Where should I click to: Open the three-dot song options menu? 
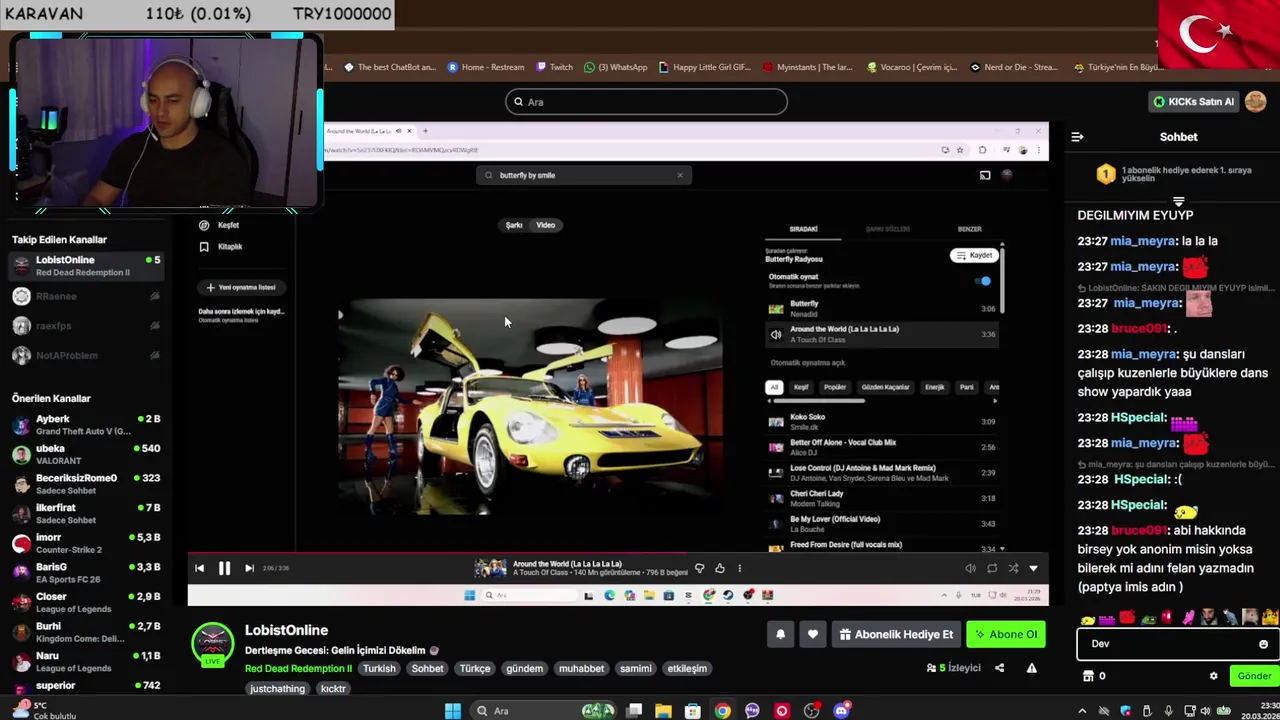(739, 568)
